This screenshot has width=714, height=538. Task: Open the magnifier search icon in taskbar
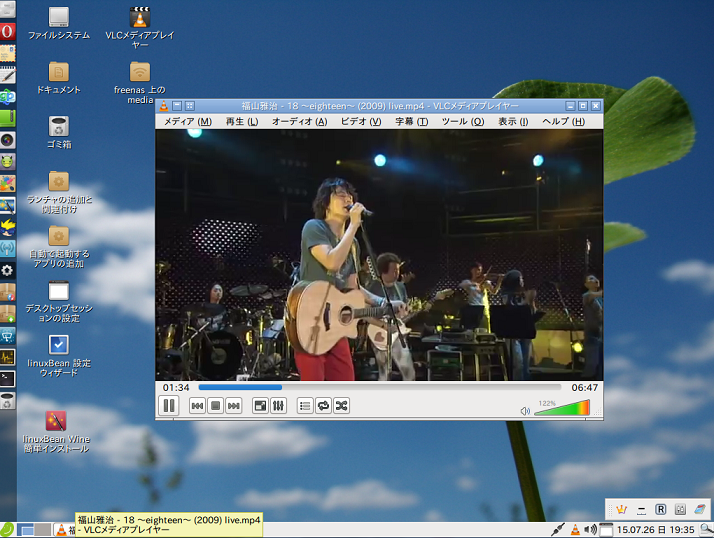click(707, 529)
